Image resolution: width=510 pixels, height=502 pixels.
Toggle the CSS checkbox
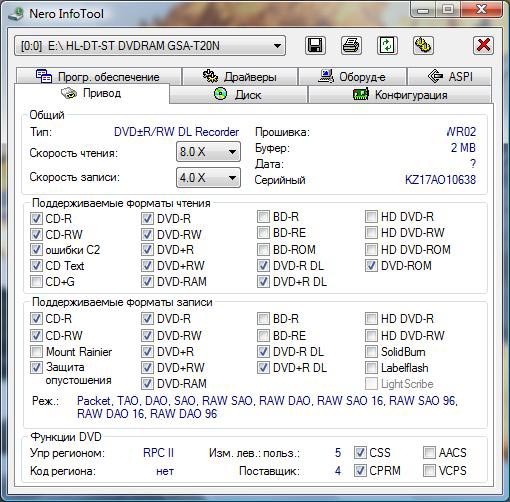click(360, 453)
